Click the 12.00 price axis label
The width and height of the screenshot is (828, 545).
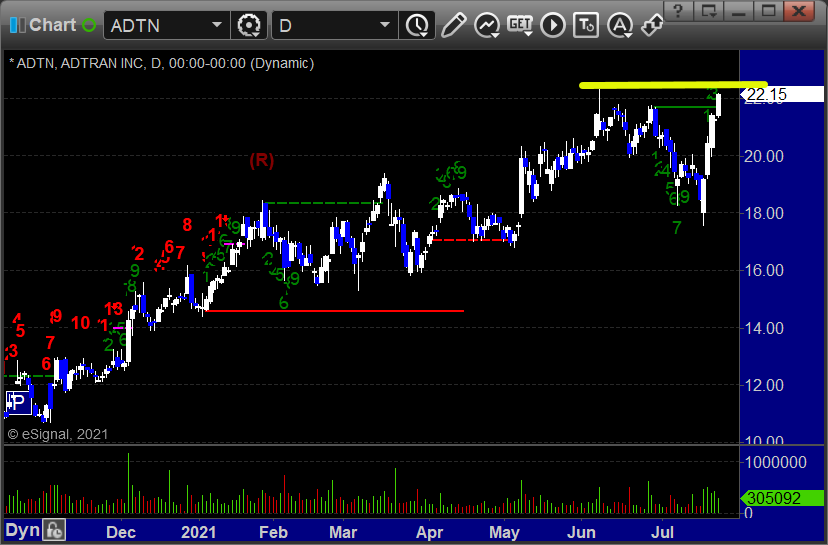(764, 385)
